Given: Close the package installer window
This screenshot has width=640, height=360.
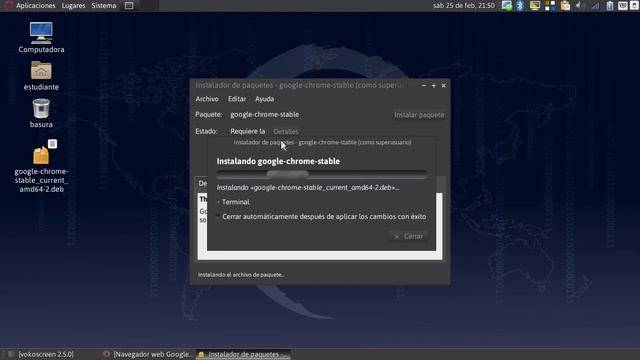Looking at the screenshot, I should (x=444, y=86).
